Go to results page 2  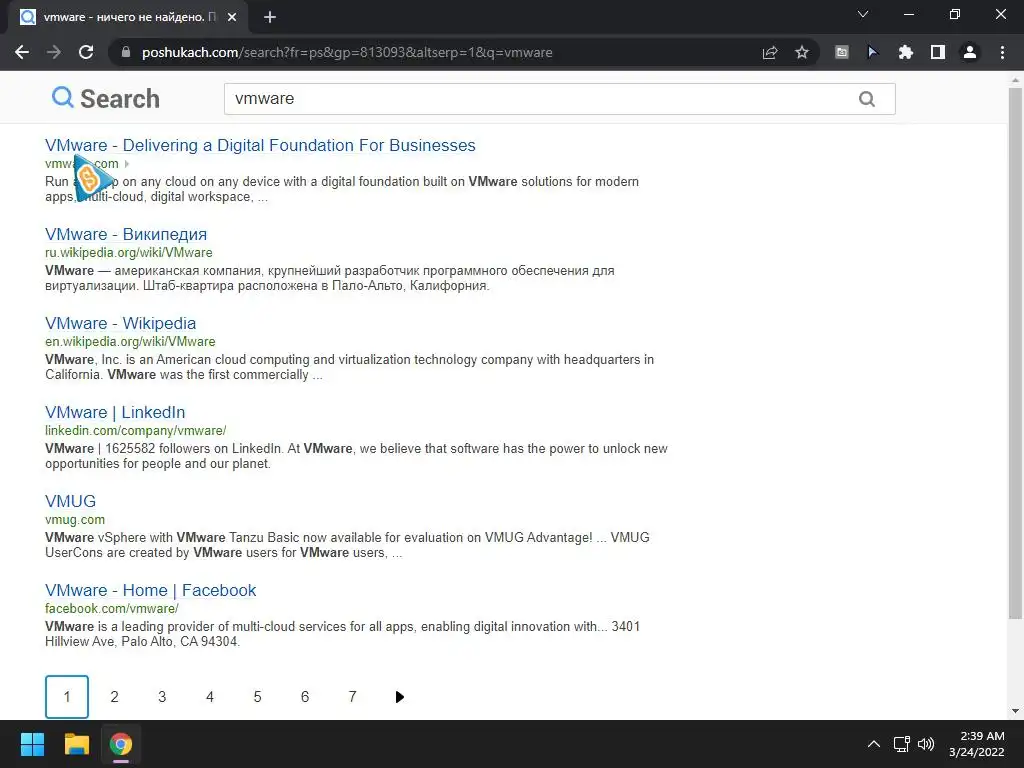tap(114, 697)
